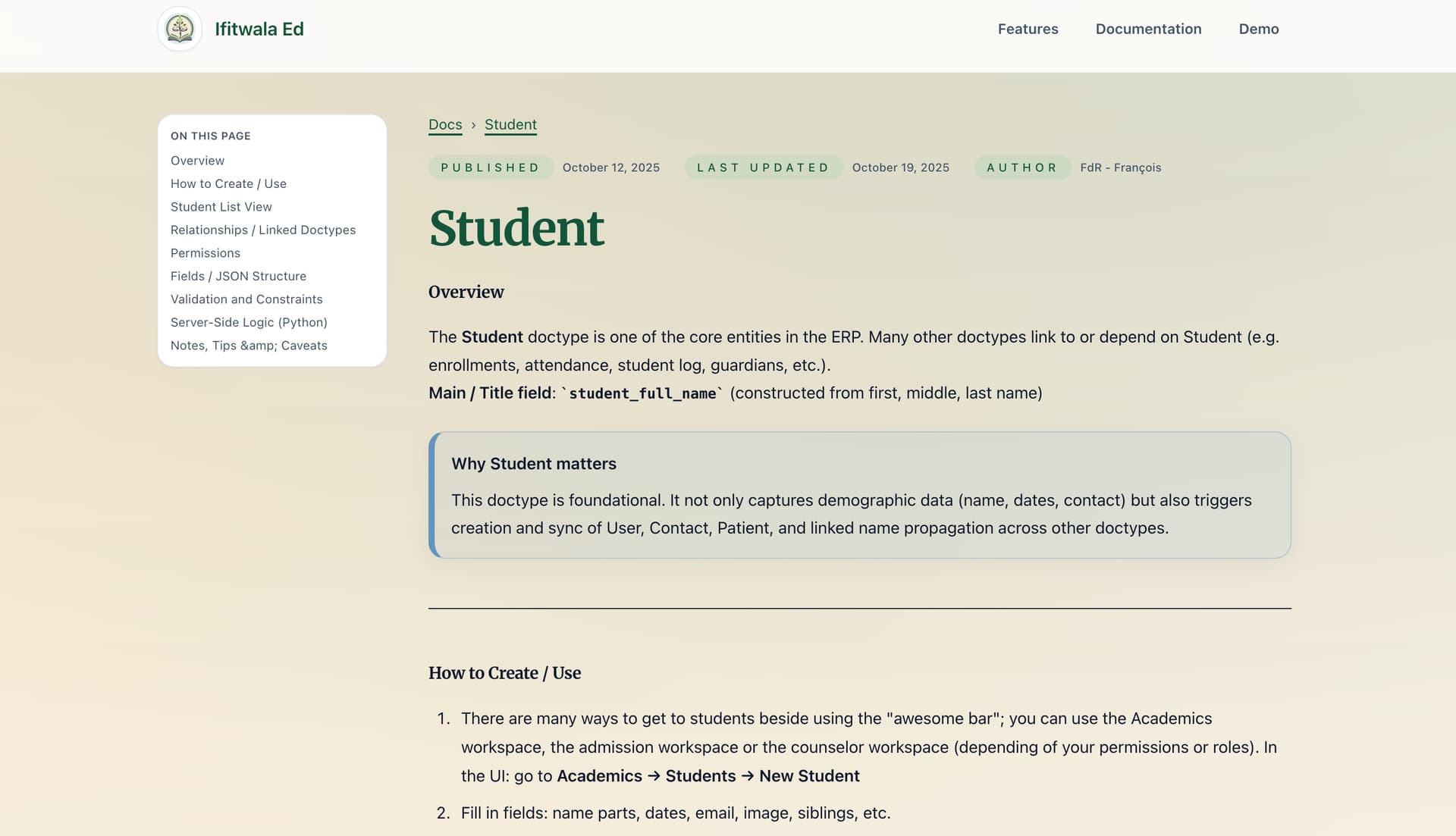Viewport: 1456px width, 836px height.
Task: Go to Notes, Tips & Caveats section
Action: click(x=249, y=346)
